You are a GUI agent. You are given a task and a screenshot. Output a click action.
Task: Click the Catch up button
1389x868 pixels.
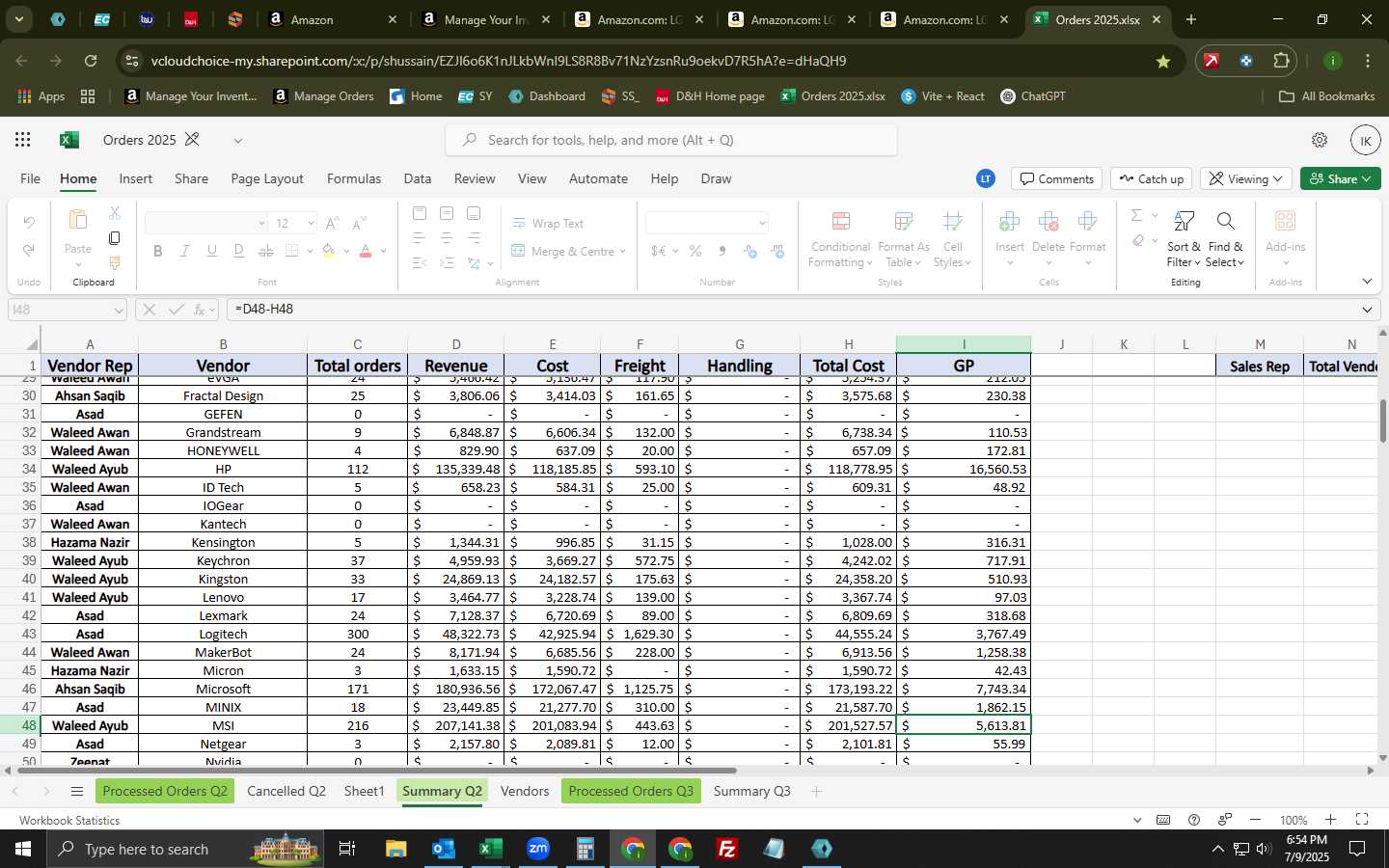[1152, 178]
